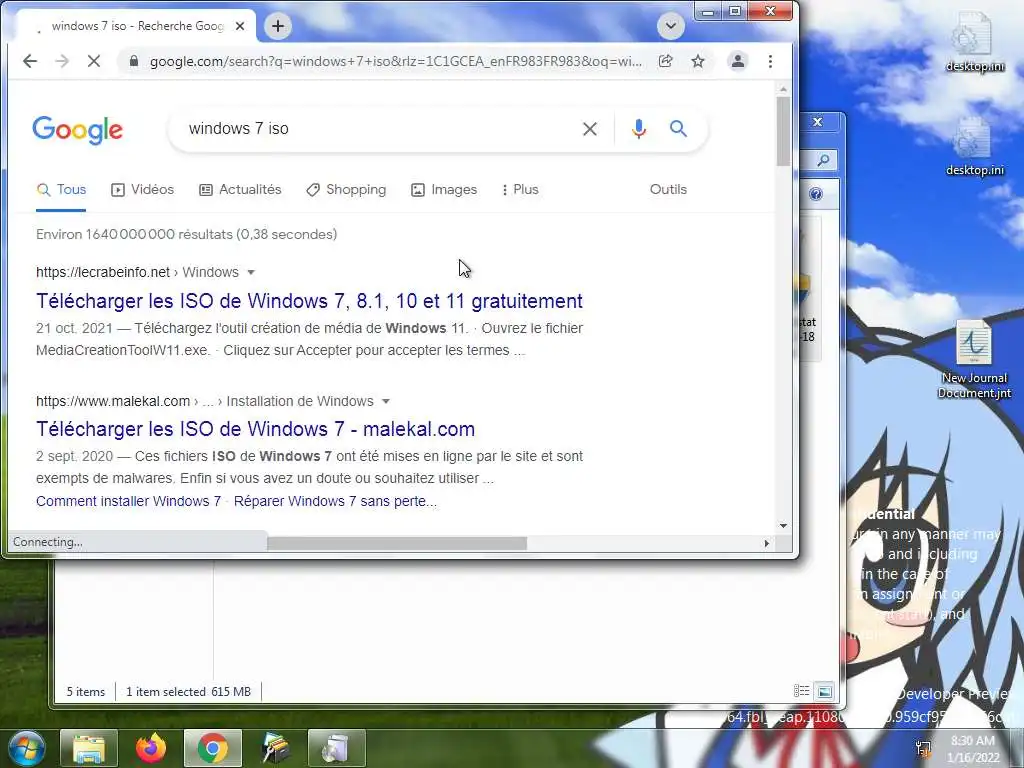Click "5 items" in Explorer status bar
The height and width of the screenshot is (768, 1024).
pos(86,692)
